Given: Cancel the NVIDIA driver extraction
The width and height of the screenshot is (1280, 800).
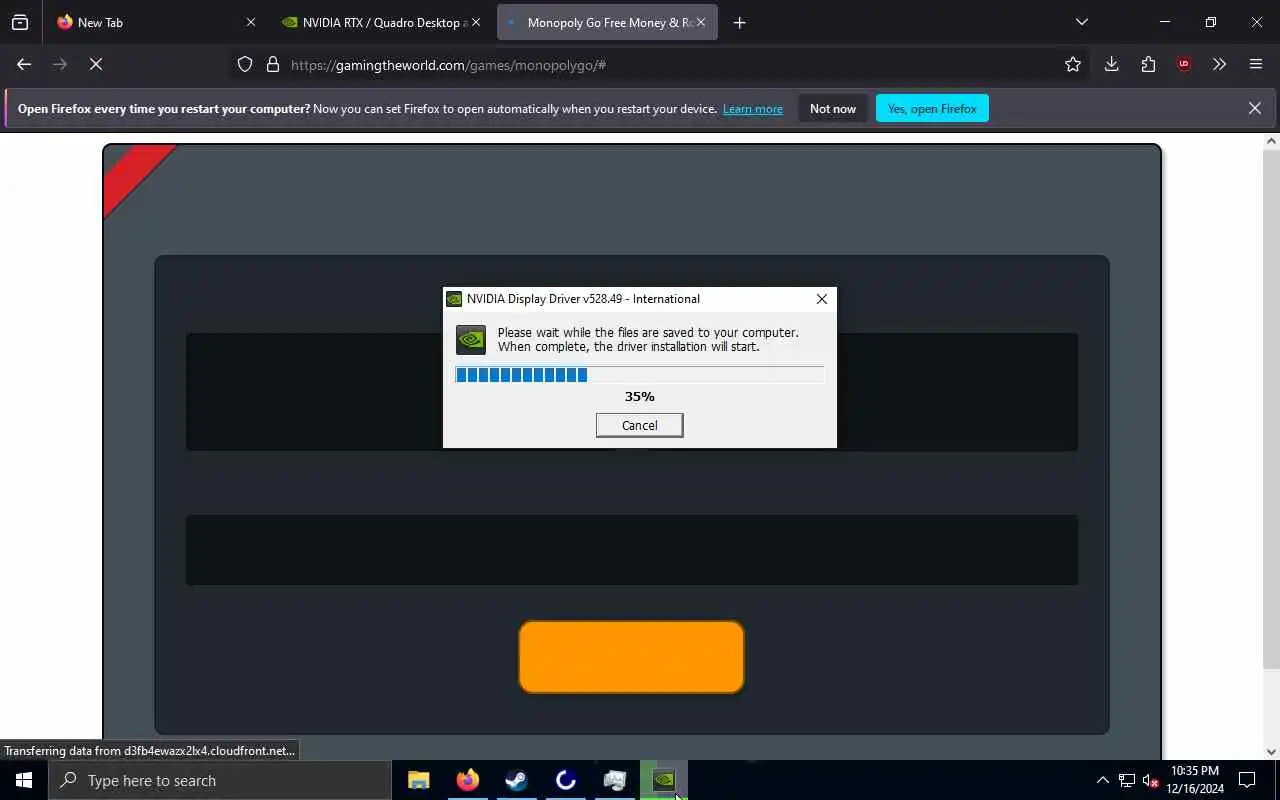Looking at the screenshot, I should coord(640,425).
